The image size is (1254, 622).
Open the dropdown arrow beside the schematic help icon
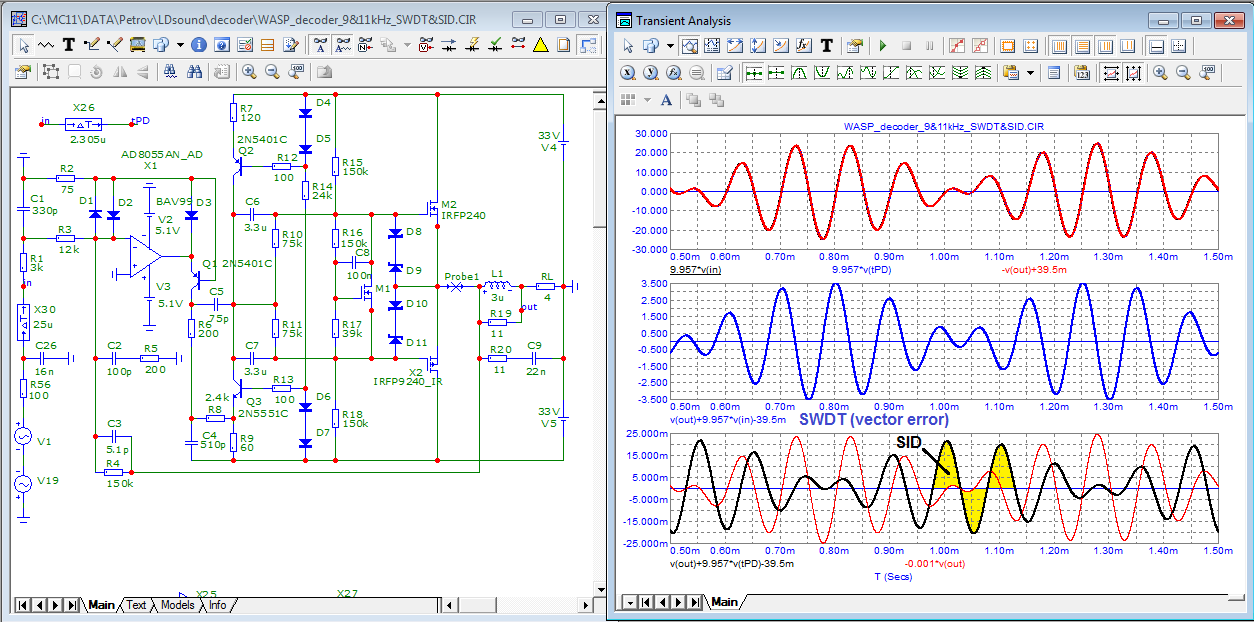point(180,45)
